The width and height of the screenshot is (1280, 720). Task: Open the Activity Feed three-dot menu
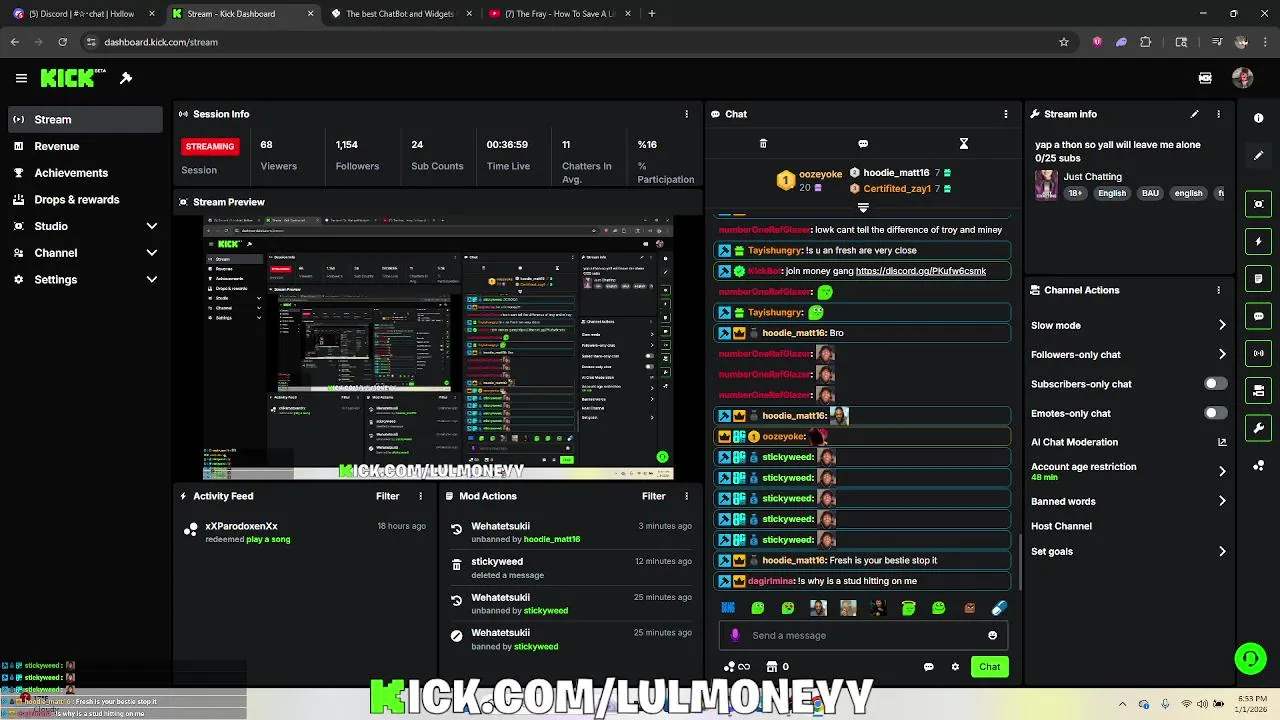click(420, 496)
